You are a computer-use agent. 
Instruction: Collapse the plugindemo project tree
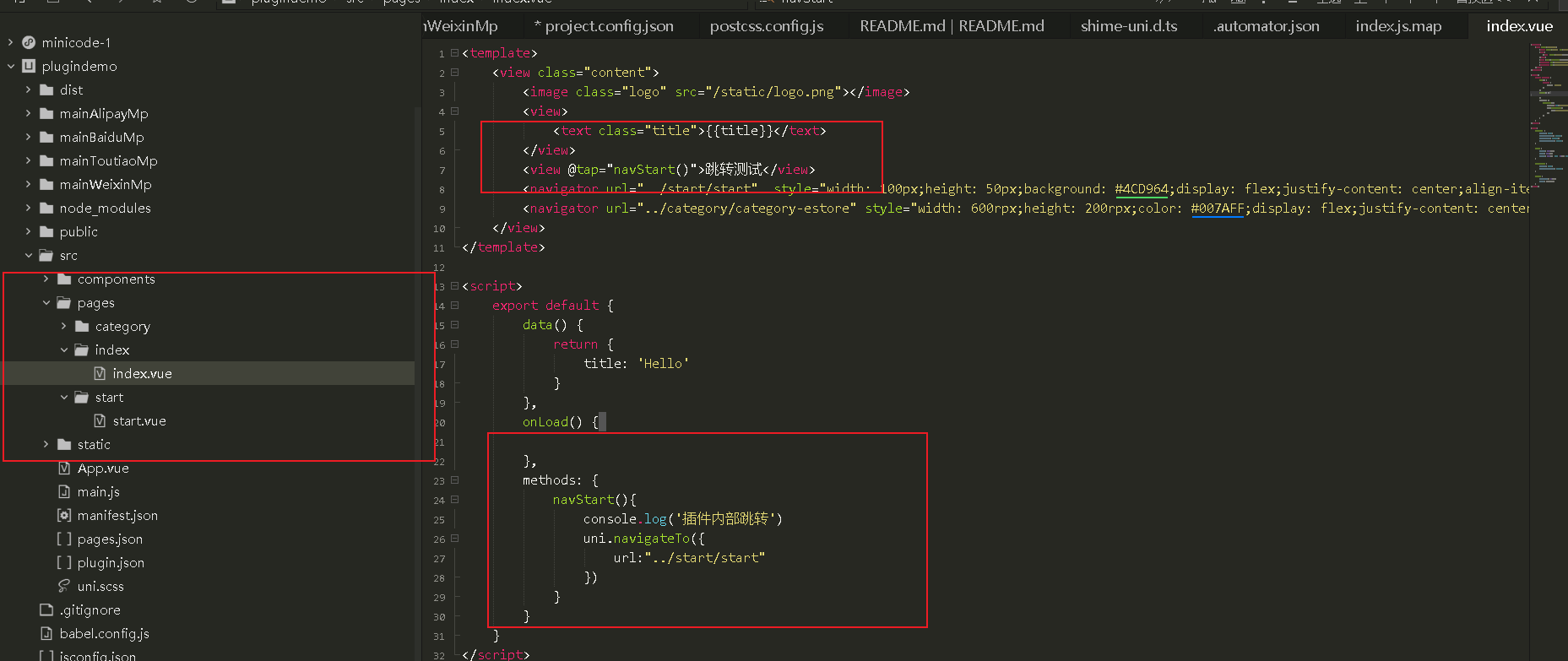pos(11,66)
